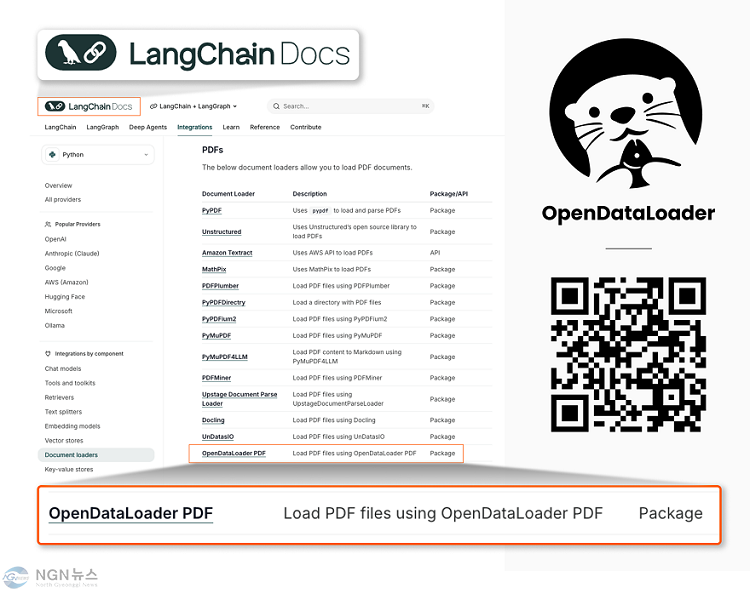This screenshot has width=750, height=590.
Task: Open the MathPix loader link
Action: 214,269
